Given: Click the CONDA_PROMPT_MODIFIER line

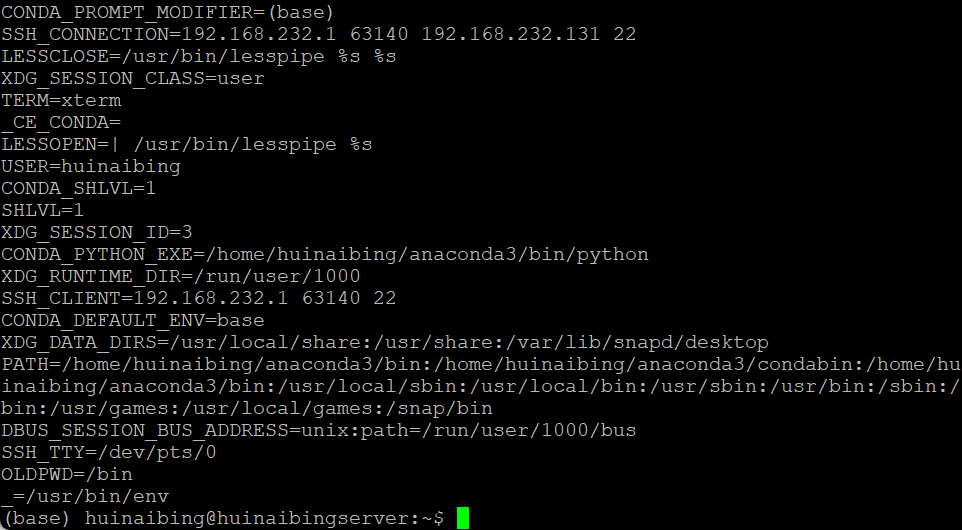Looking at the screenshot, I should (x=168, y=12).
